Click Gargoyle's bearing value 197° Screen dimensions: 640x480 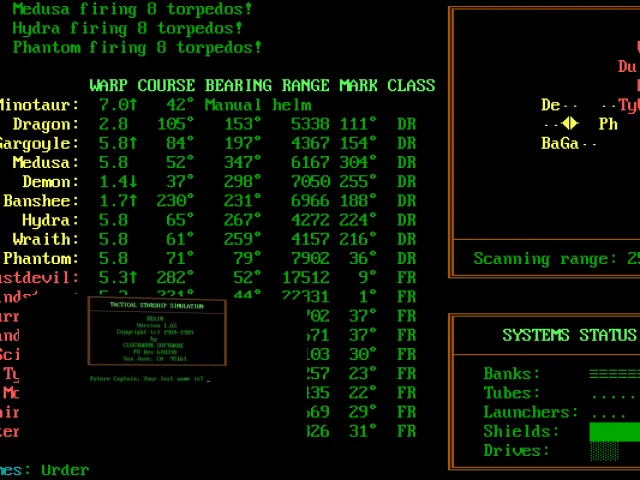(242, 143)
